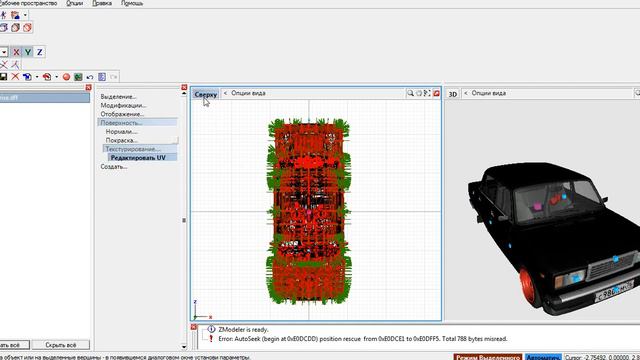
Task: Close the objects panel with the red X
Action: pyautogui.click(x=89, y=87)
